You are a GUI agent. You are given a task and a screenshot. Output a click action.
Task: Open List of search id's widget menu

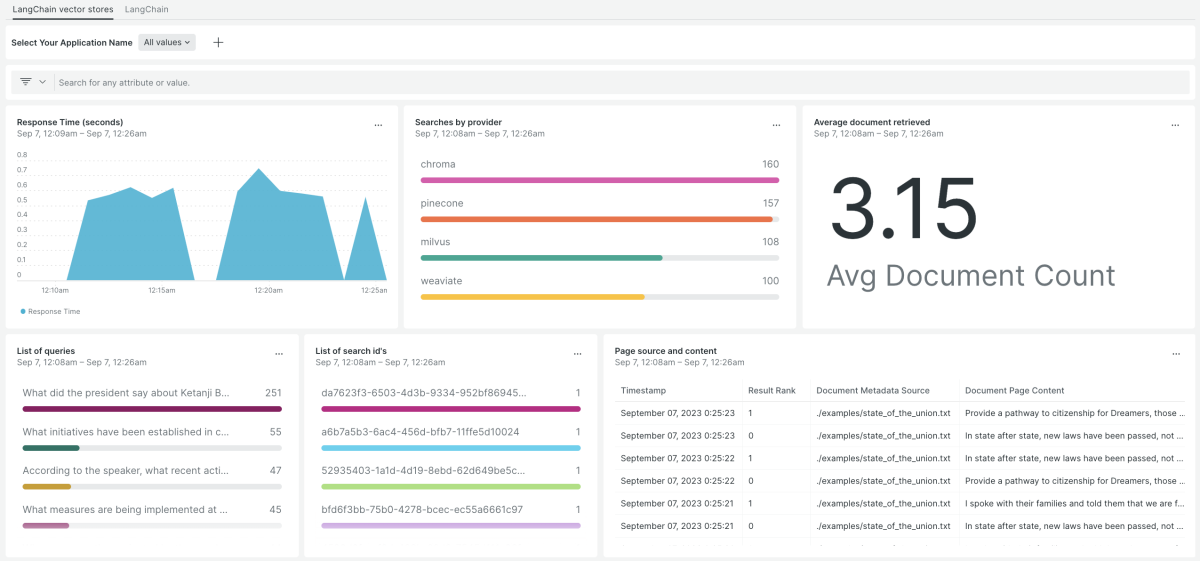point(577,354)
